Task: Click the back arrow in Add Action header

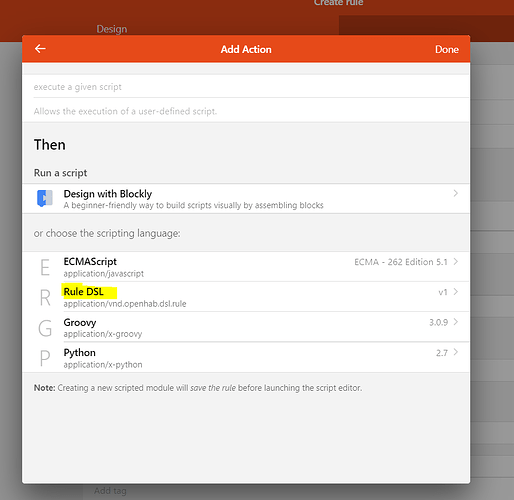Action: coord(40,49)
